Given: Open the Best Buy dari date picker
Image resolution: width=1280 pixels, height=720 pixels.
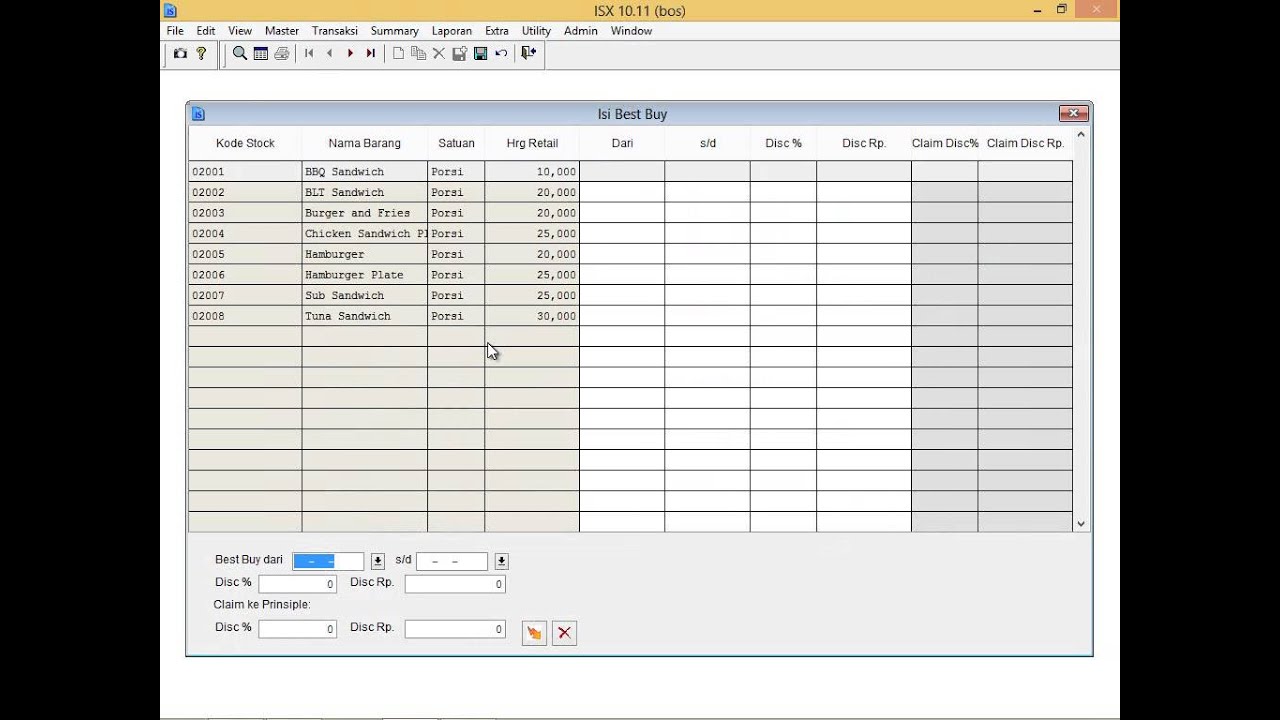Looking at the screenshot, I should point(377,561).
